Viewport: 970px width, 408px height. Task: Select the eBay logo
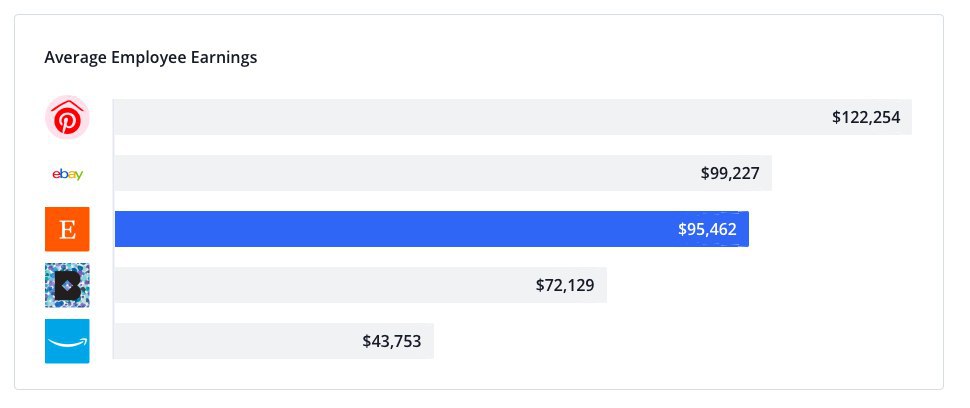click(67, 174)
